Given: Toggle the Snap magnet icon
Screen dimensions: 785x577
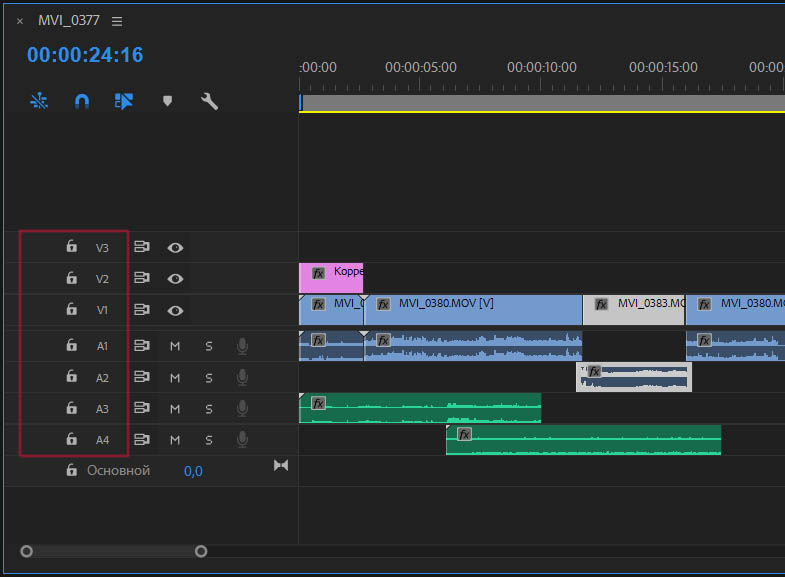Looking at the screenshot, I should click(82, 102).
